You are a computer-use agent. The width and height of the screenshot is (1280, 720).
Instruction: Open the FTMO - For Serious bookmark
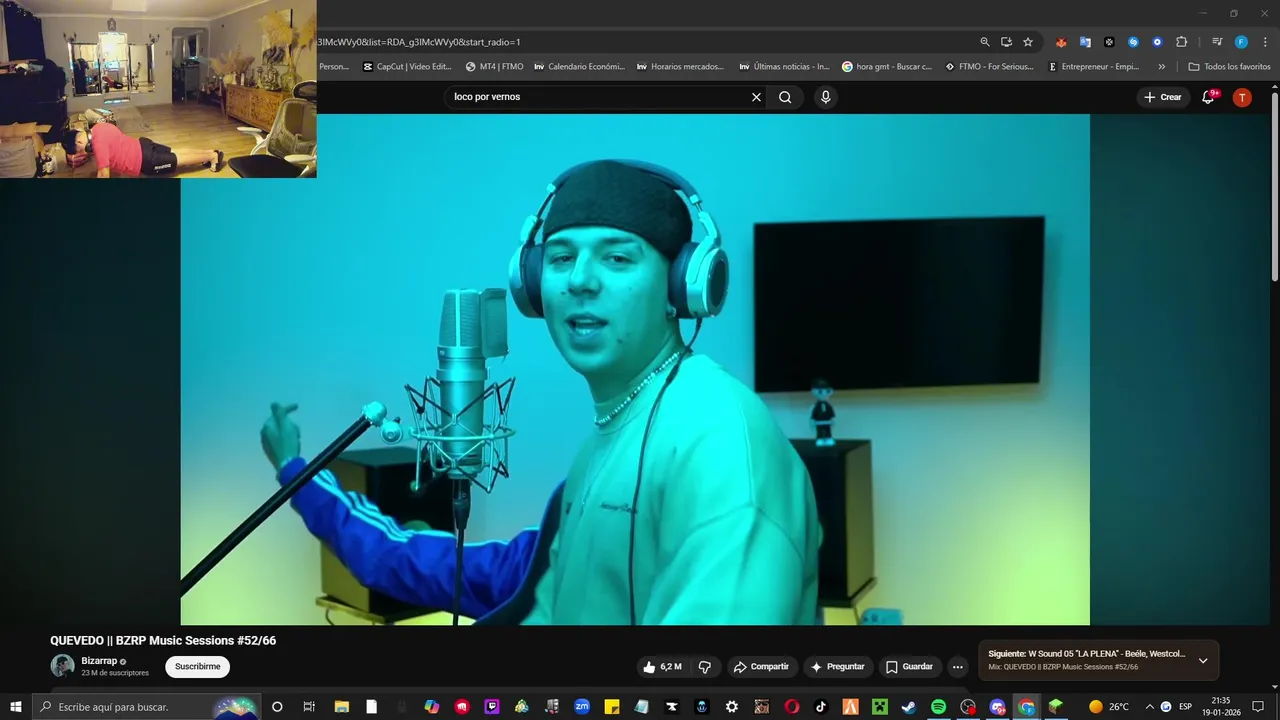(989, 67)
